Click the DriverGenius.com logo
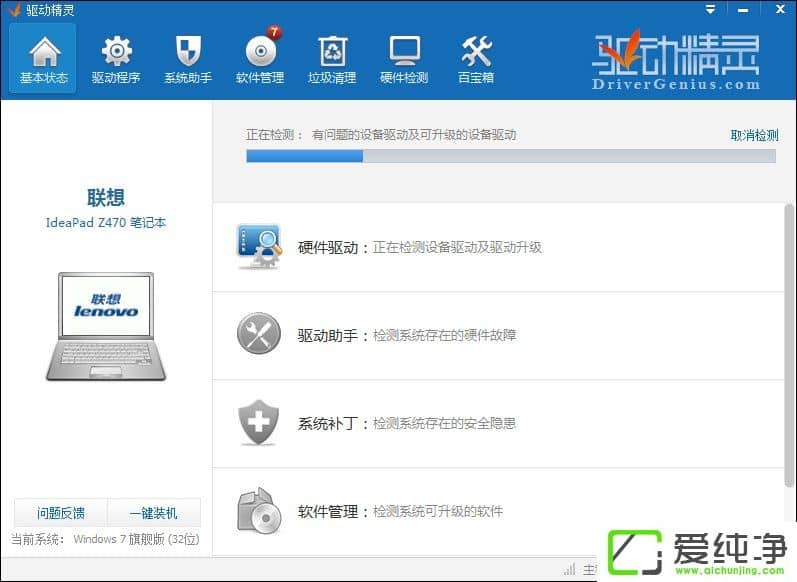This screenshot has height=582, width=797. [675, 62]
